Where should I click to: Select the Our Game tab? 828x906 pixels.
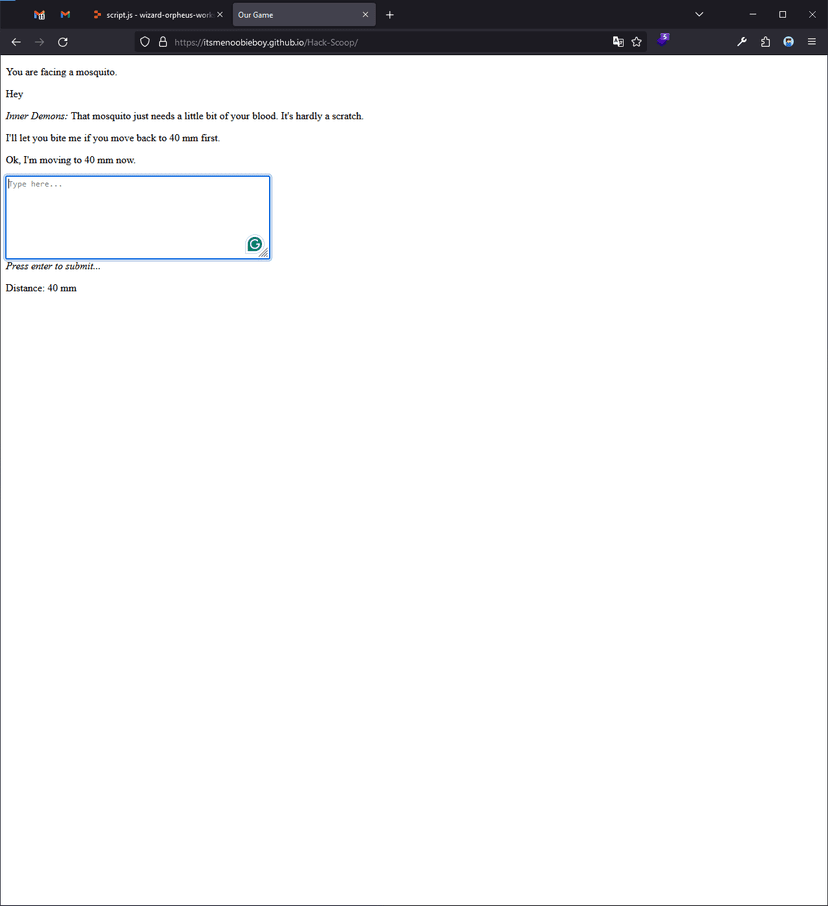304,15
